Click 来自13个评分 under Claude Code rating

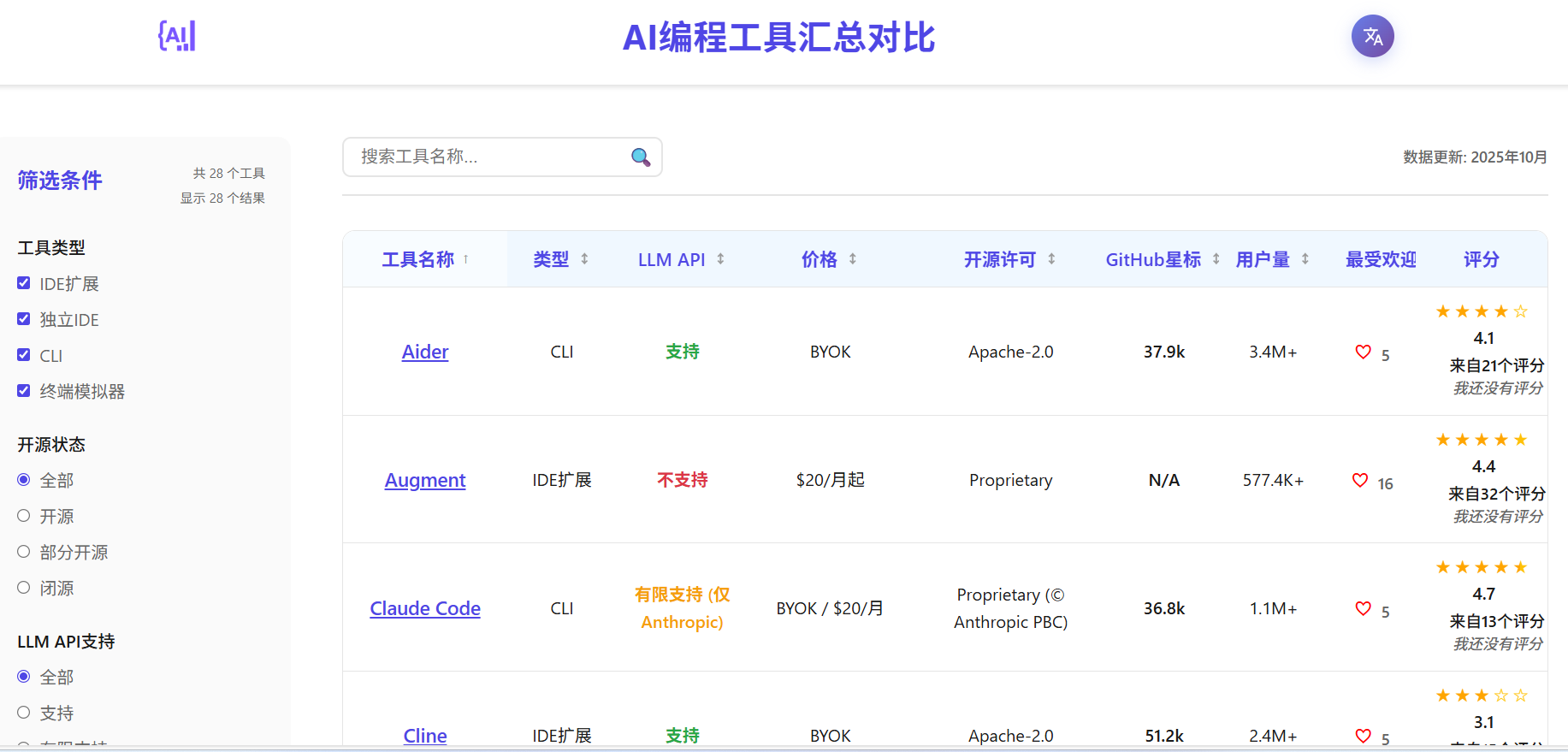[1496, 621]
